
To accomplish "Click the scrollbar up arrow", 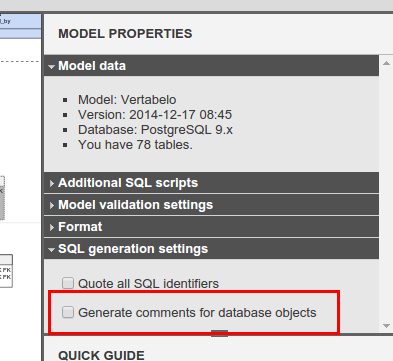I will pos(386,63).
